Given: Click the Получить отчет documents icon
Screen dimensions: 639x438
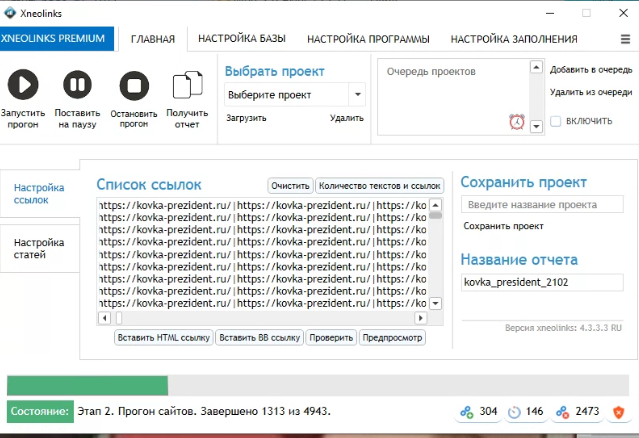Looking at the screenshot, I should (x=187, y=85).
